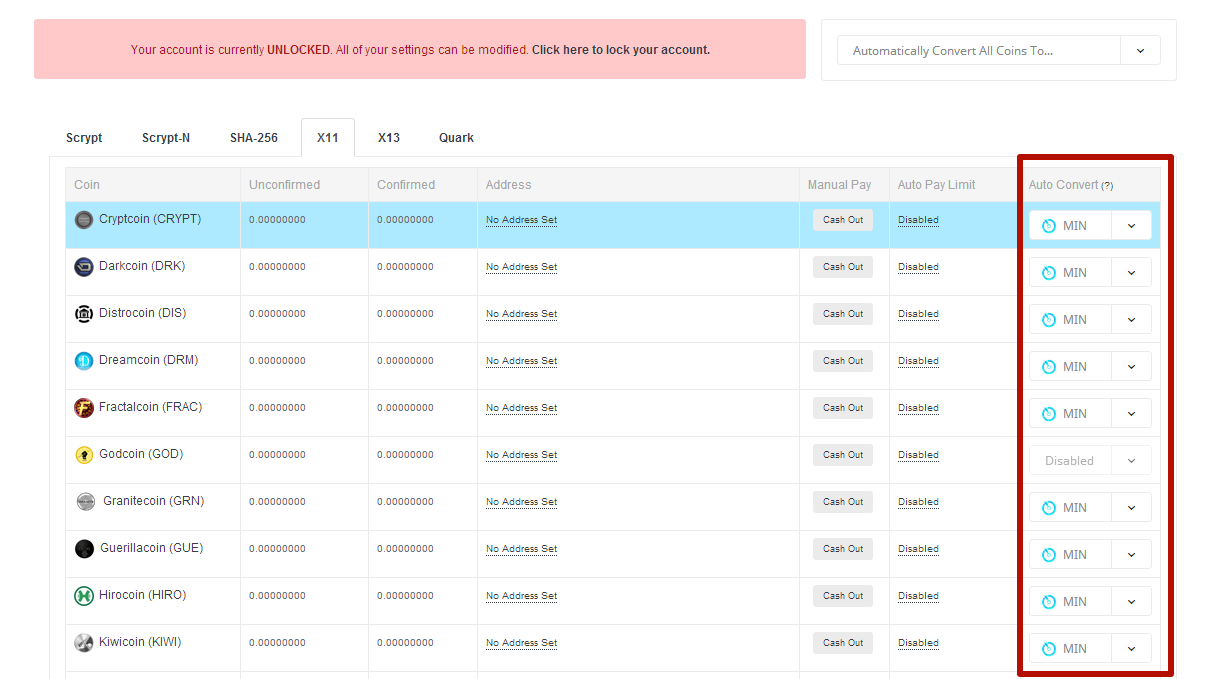1208x679 pixels.
Task: Cash Out Granitecoin balance
Action: click(843, 502)
